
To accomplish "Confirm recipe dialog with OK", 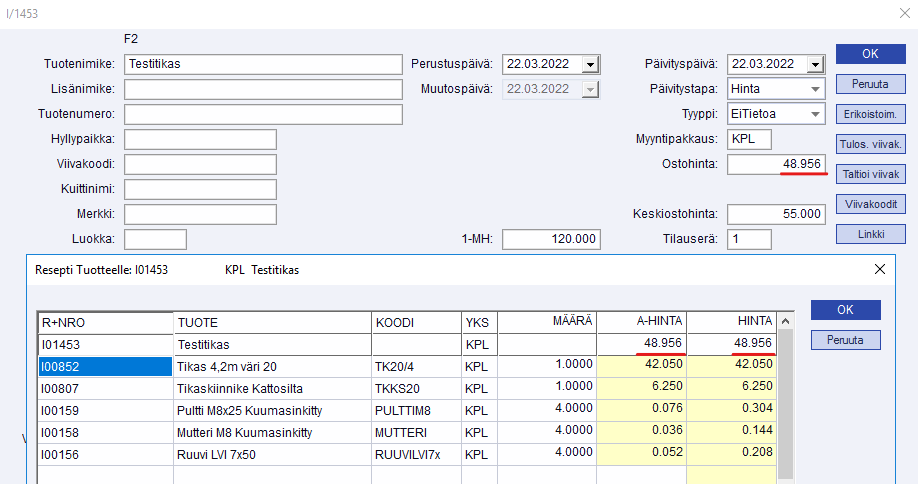I will point(845,310).
